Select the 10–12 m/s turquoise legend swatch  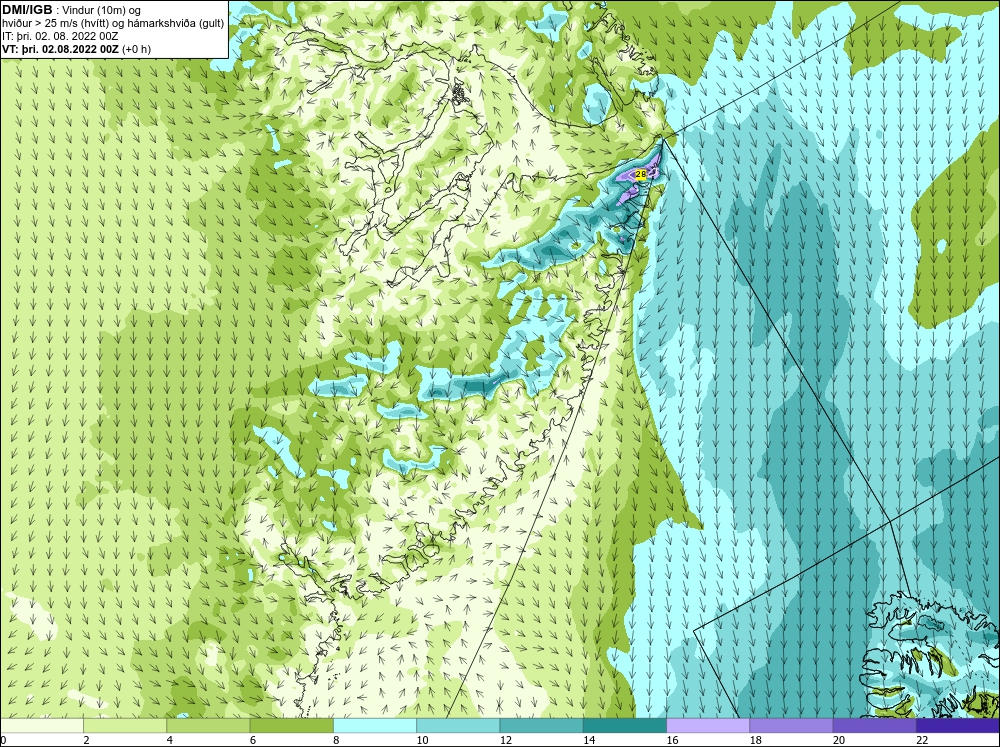(458, 725)
